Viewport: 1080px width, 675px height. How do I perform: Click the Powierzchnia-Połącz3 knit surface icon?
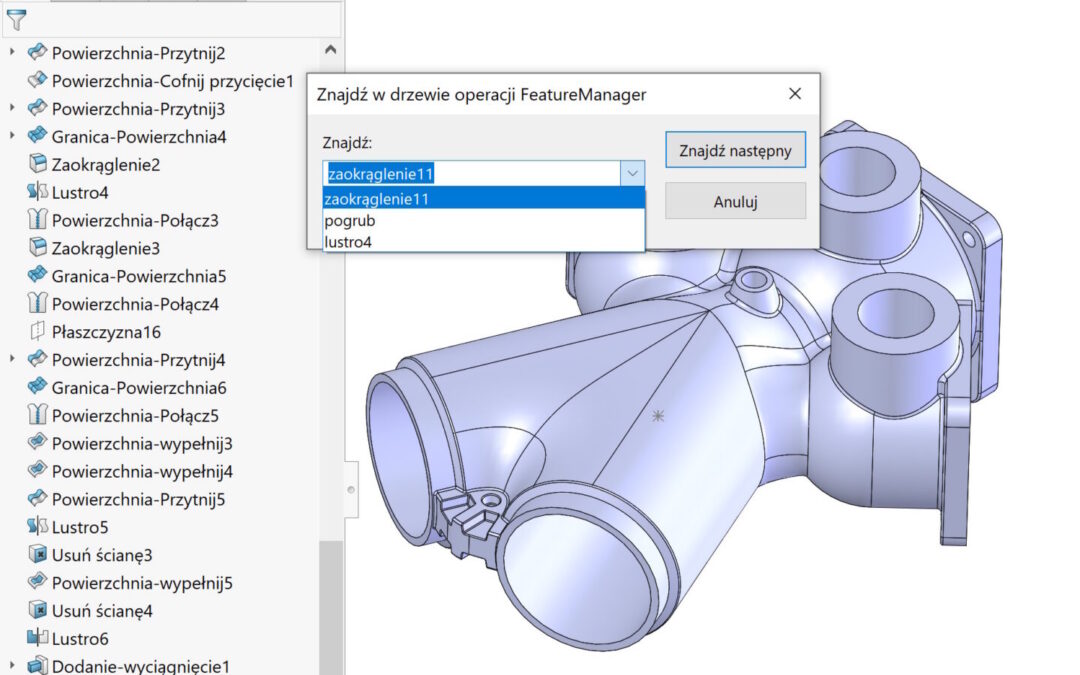click(37, 220)
